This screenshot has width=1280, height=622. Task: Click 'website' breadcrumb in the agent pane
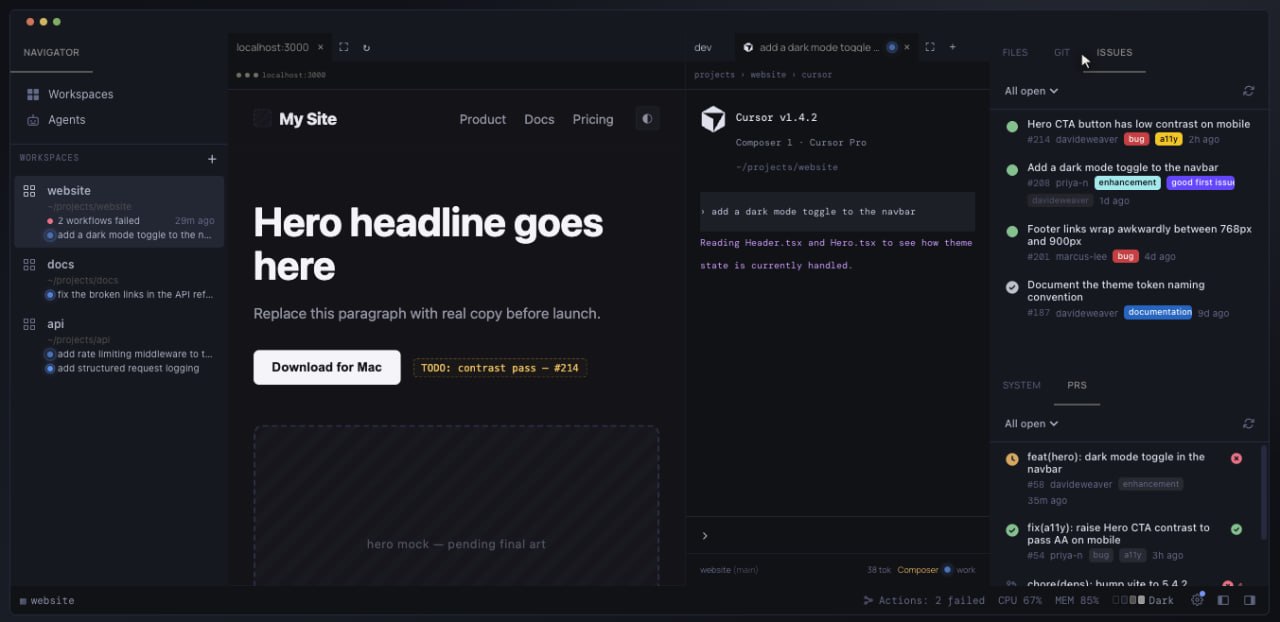[x=768, y=75]
